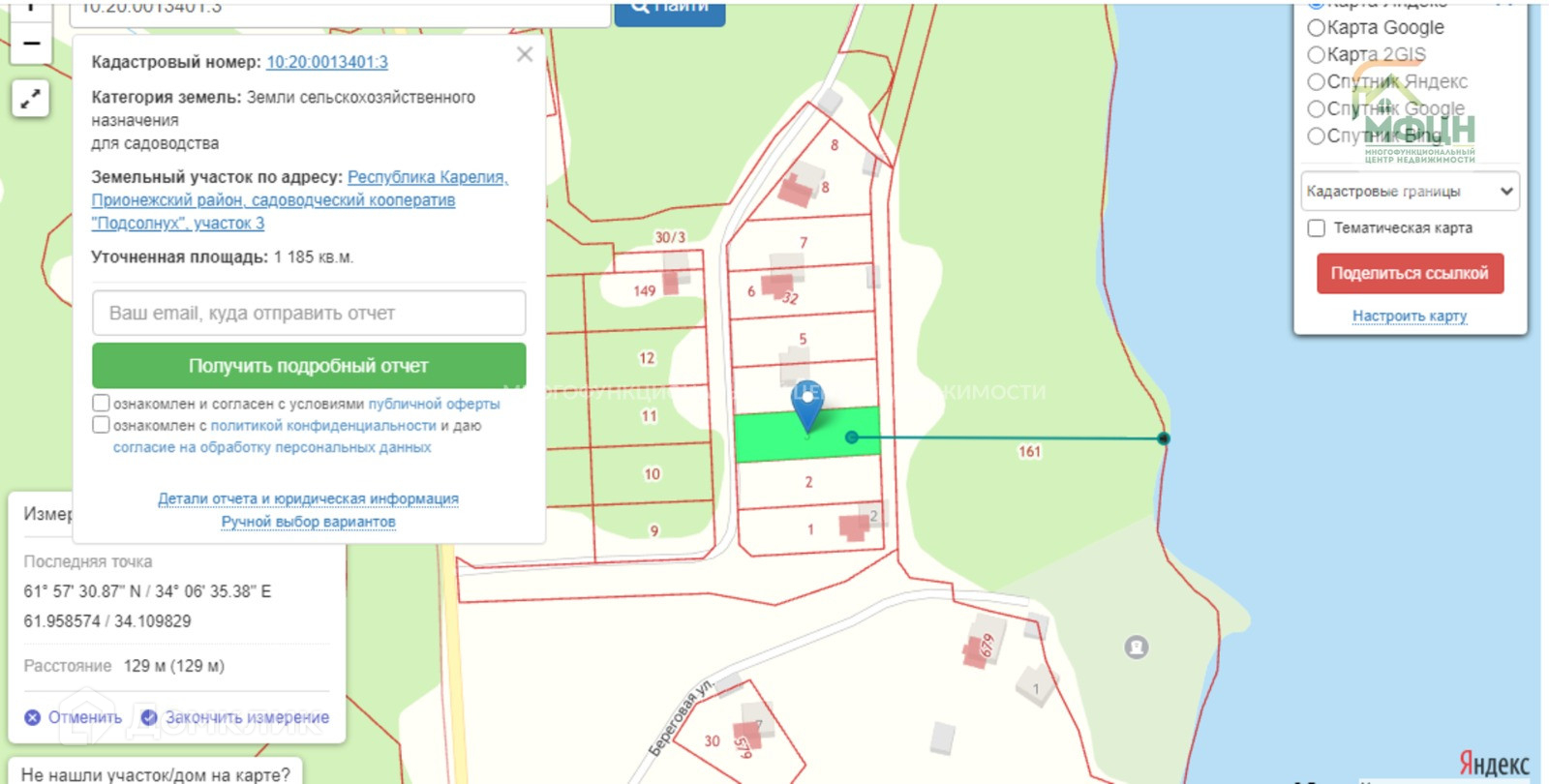The width and height of the screenshot is (1549, 784).
Task: Open согласие на обработку персональных данных link
Action: point(272,447)
